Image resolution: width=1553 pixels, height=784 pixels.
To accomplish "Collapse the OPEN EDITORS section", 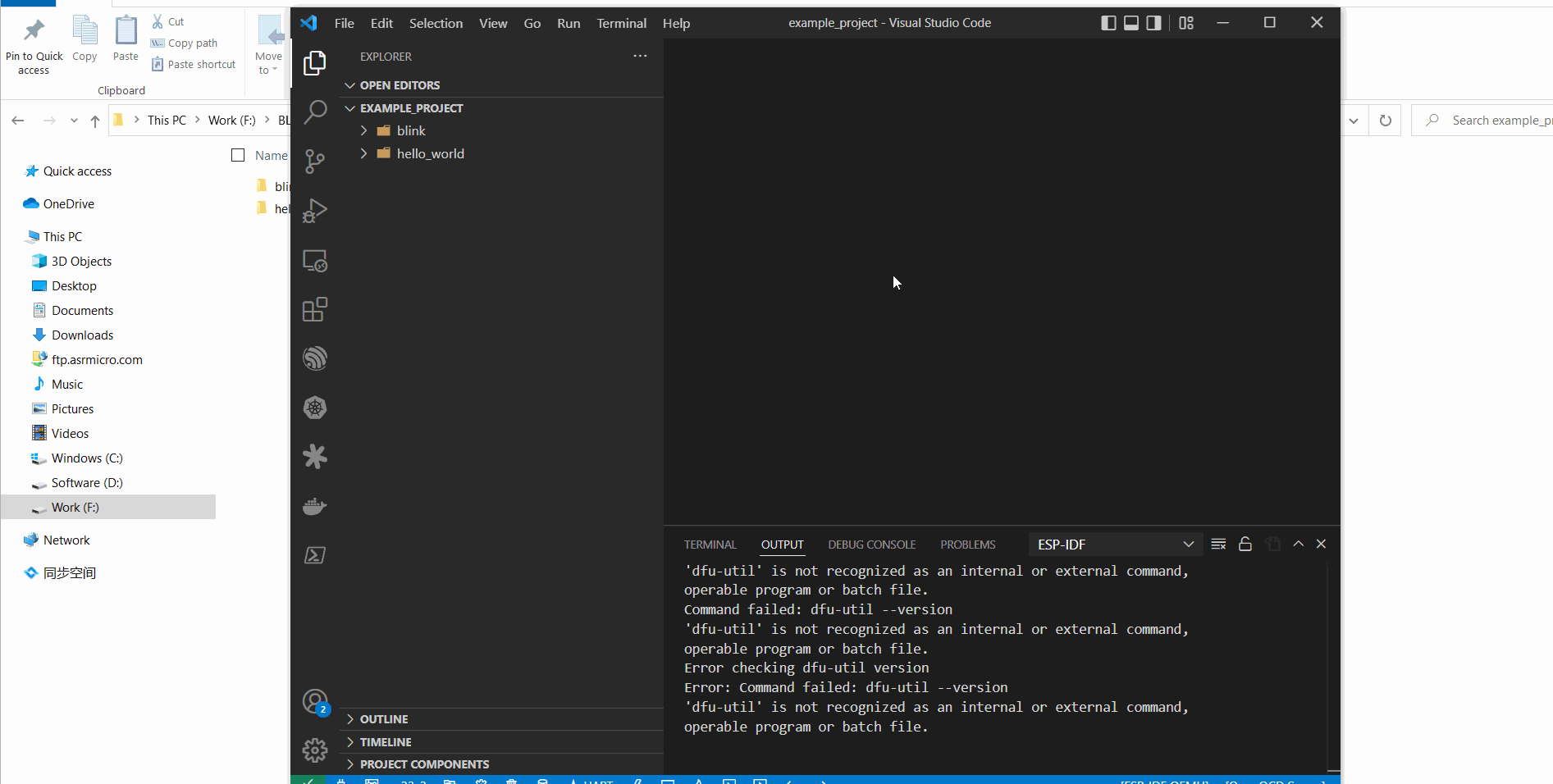I will pos(349,84).
